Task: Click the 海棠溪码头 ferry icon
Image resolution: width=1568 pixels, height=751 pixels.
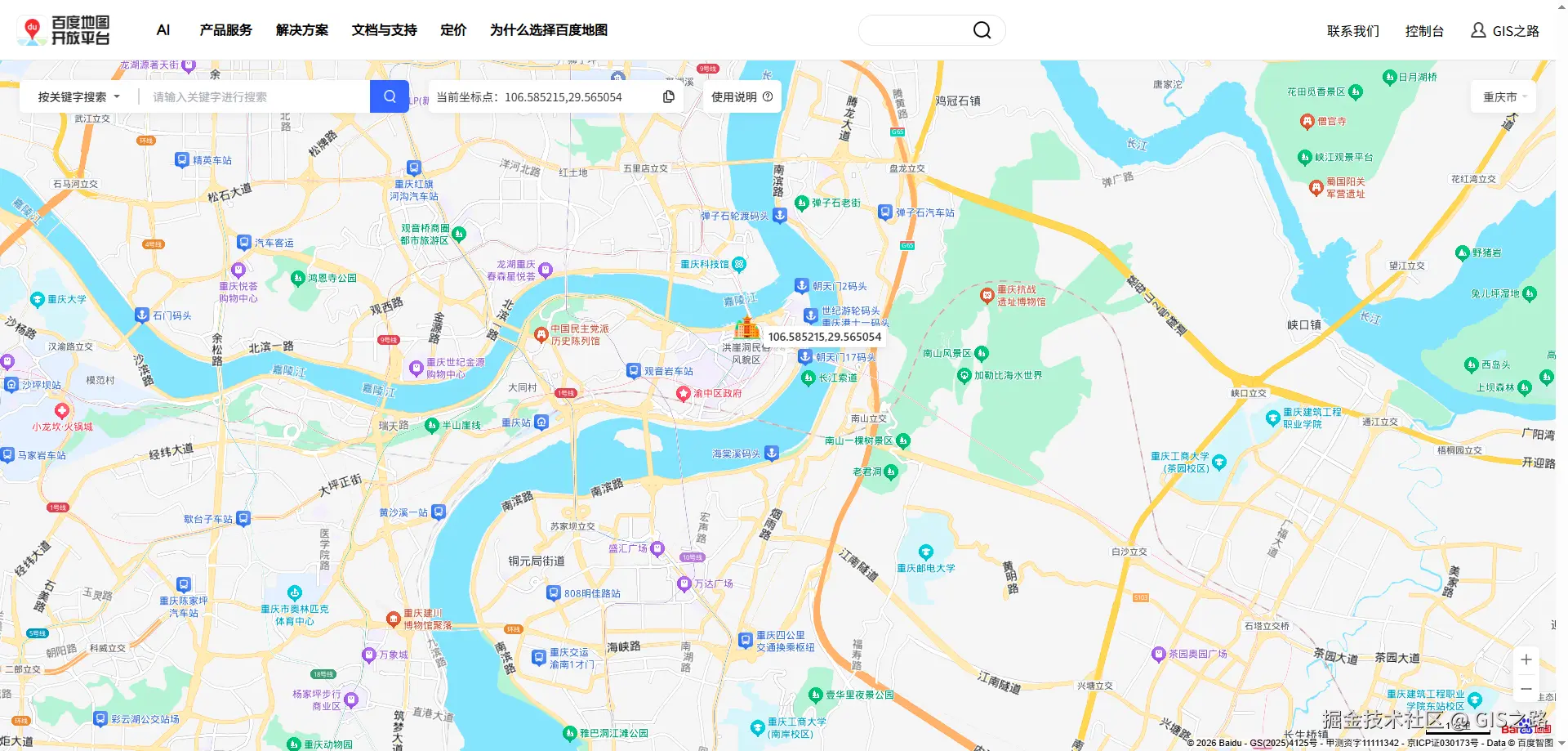Action: pyautogui.click(x=772, y=453)
